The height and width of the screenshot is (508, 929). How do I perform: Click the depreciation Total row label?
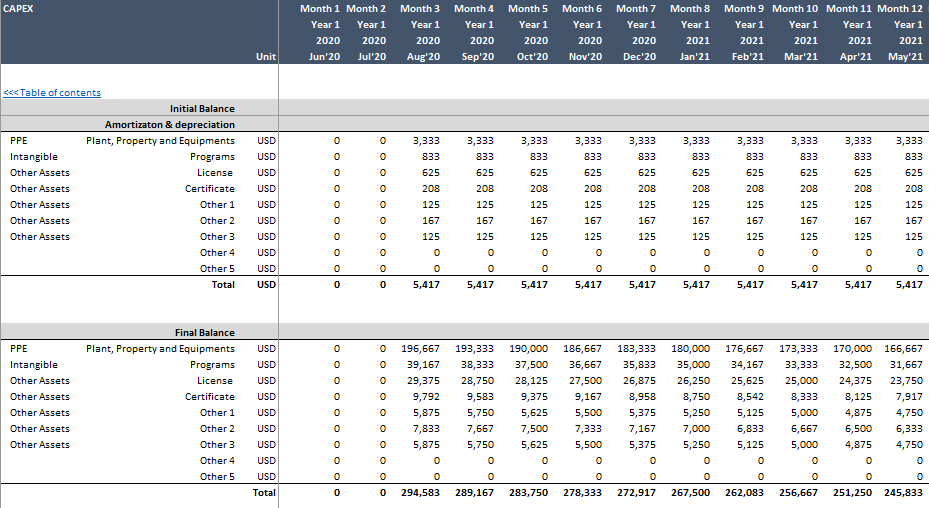223,285
